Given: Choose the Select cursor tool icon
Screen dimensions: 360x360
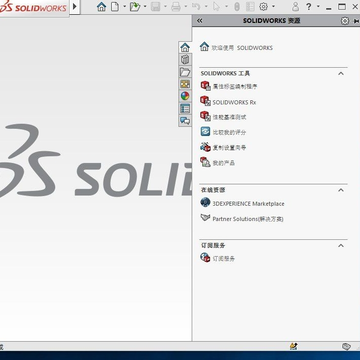Looking at the screenshot, I should point(216,7).
